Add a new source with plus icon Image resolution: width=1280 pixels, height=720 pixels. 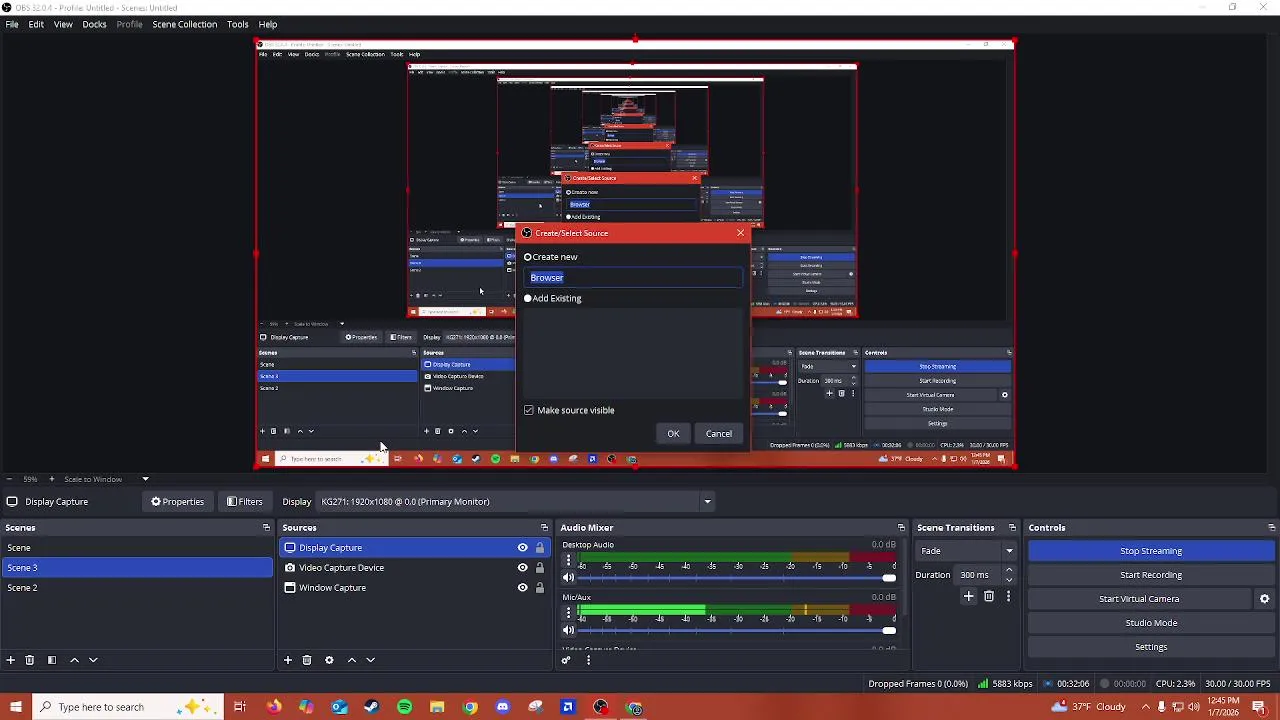click(287, 660)
